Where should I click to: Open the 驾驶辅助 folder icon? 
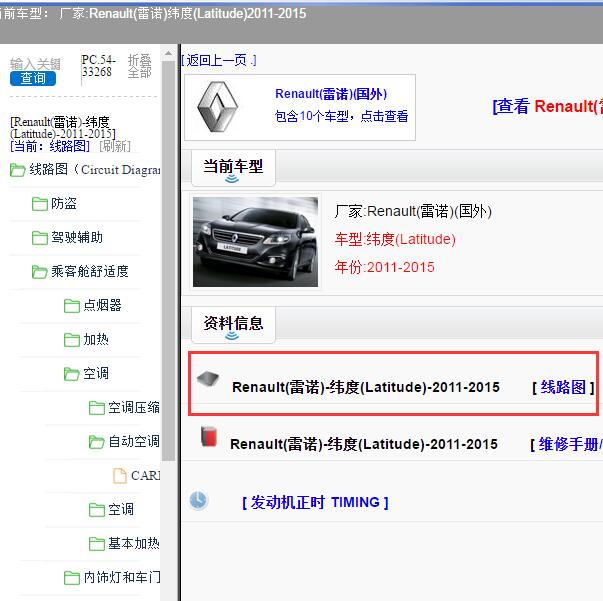[40, 238]
